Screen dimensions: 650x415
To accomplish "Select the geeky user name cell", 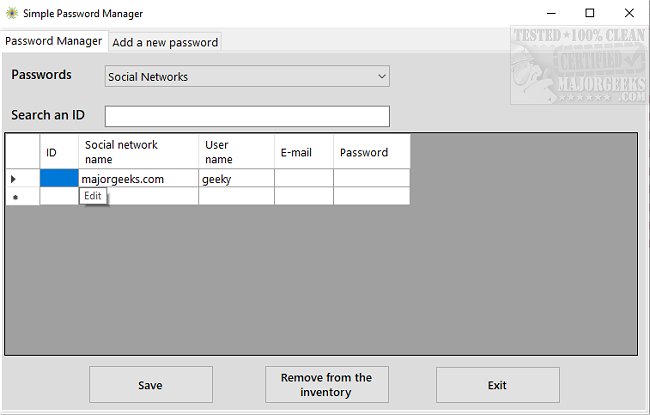I will pos(236,179).
